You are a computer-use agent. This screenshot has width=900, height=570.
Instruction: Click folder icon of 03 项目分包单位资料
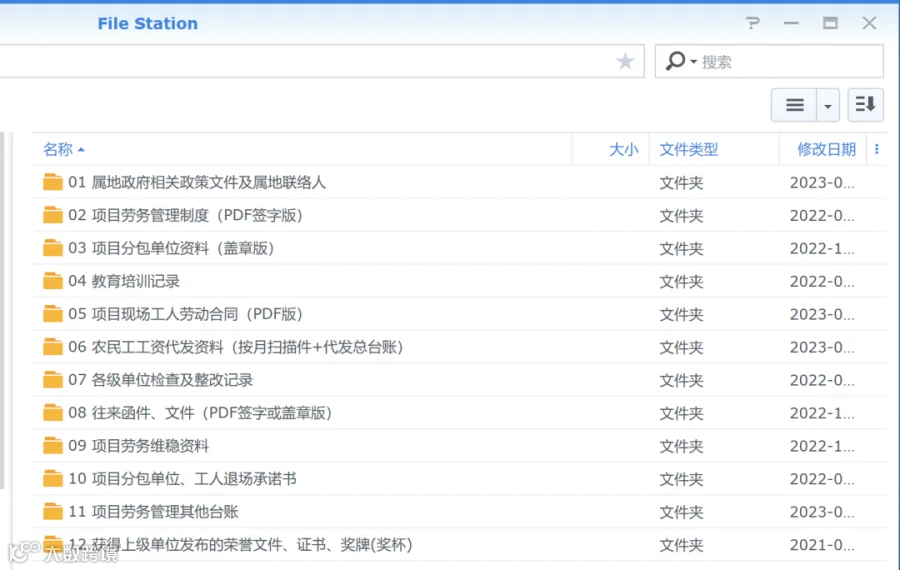click(x=53, y=247)
